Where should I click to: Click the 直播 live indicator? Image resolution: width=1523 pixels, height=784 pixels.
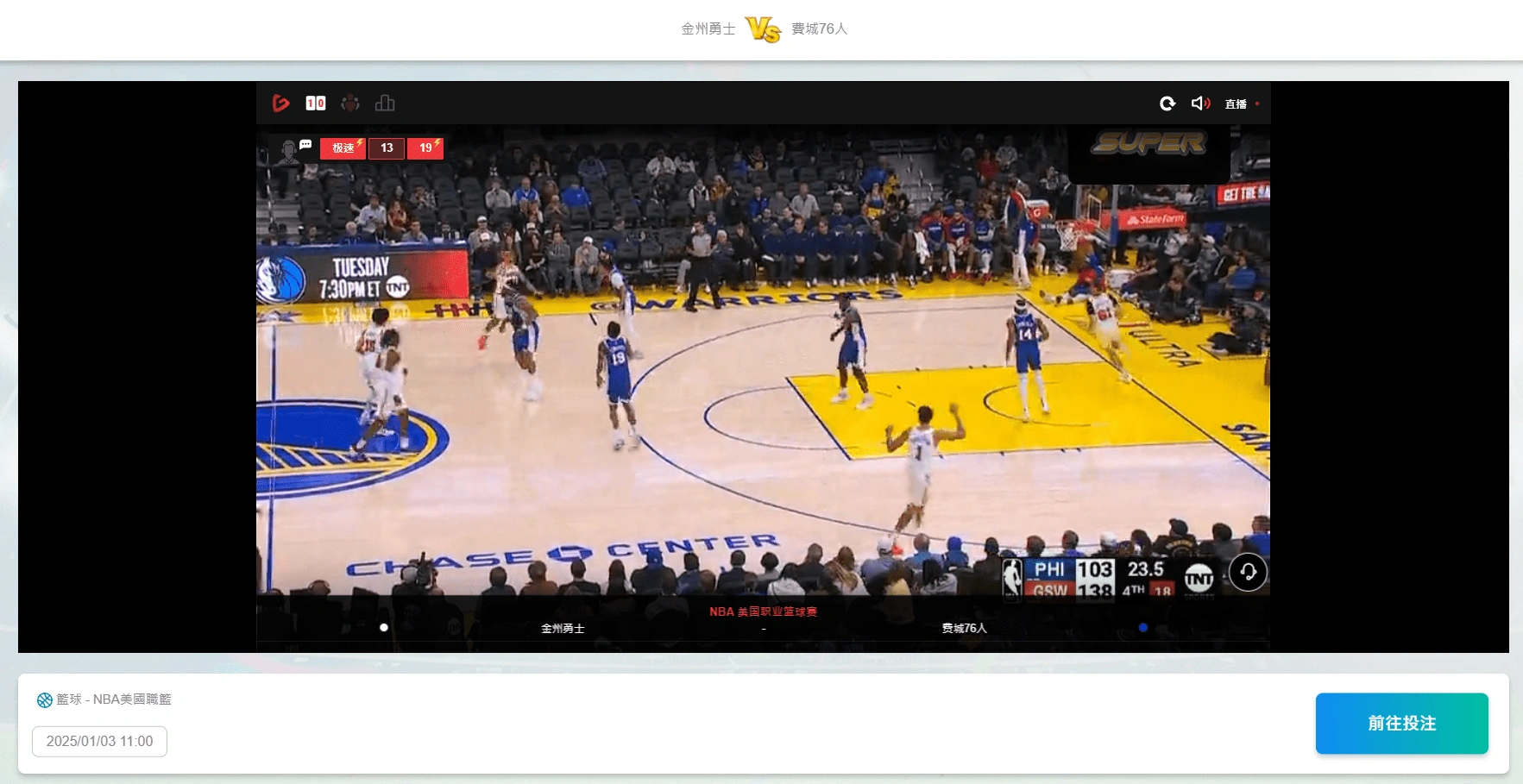tap(1236, 104)
